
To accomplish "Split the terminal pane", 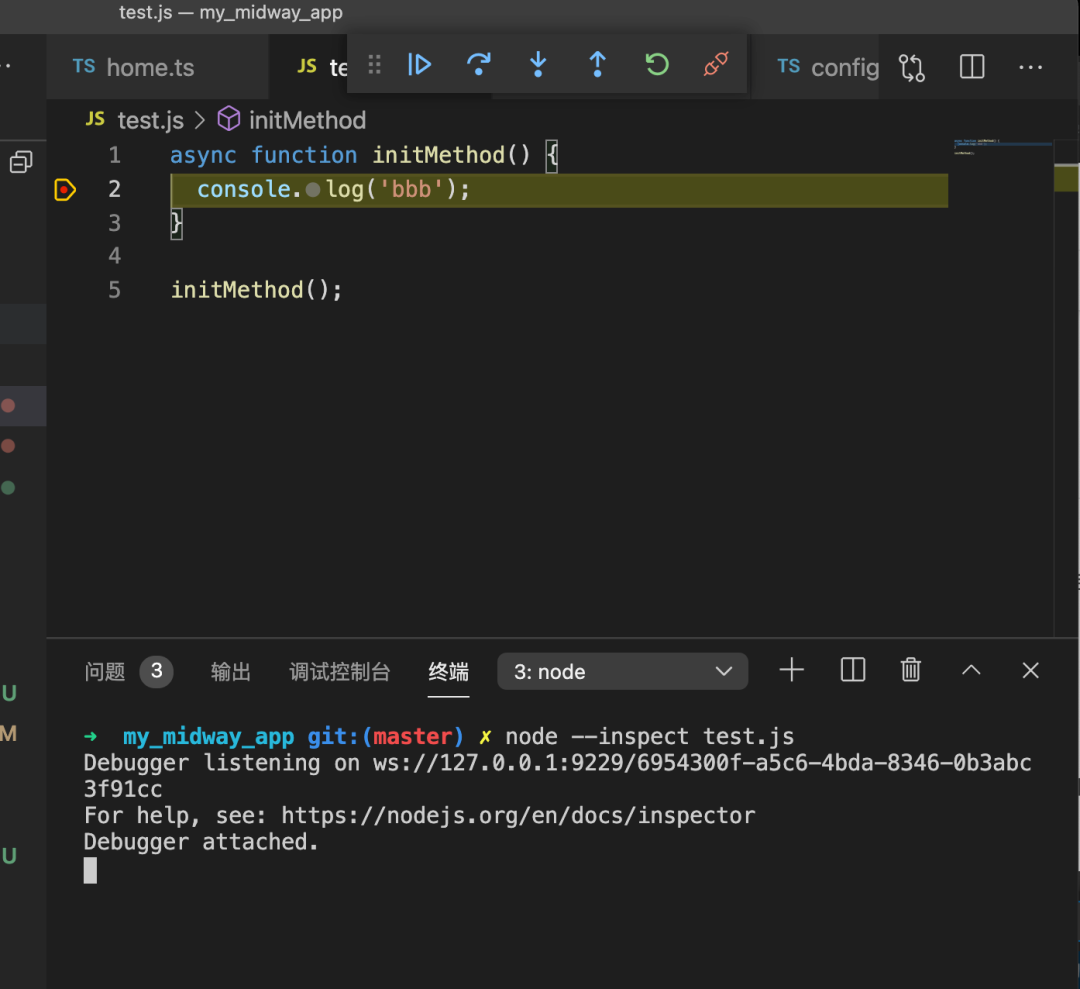I will click(853, 670).
